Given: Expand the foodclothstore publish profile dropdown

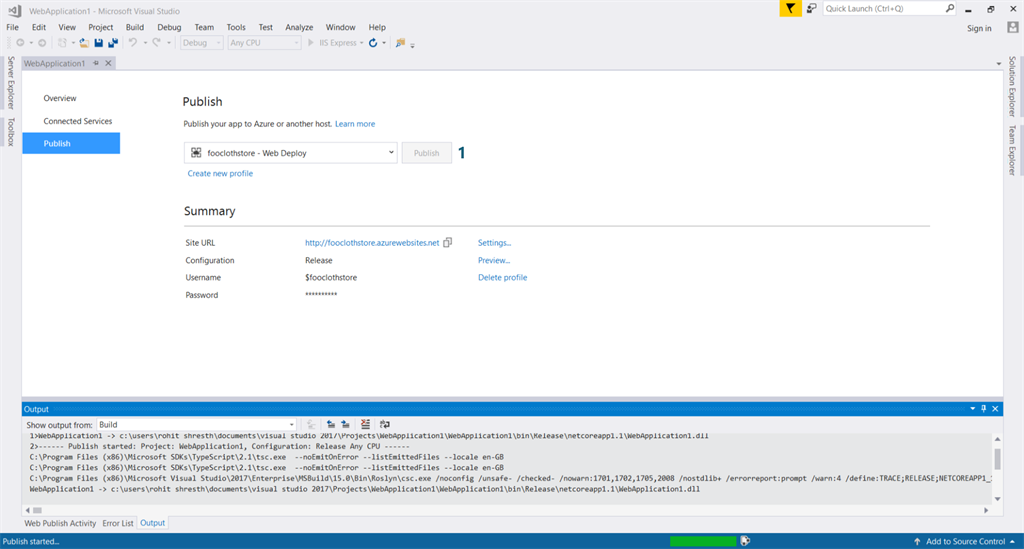Looking at the screenshot, I should pos(391,152).
